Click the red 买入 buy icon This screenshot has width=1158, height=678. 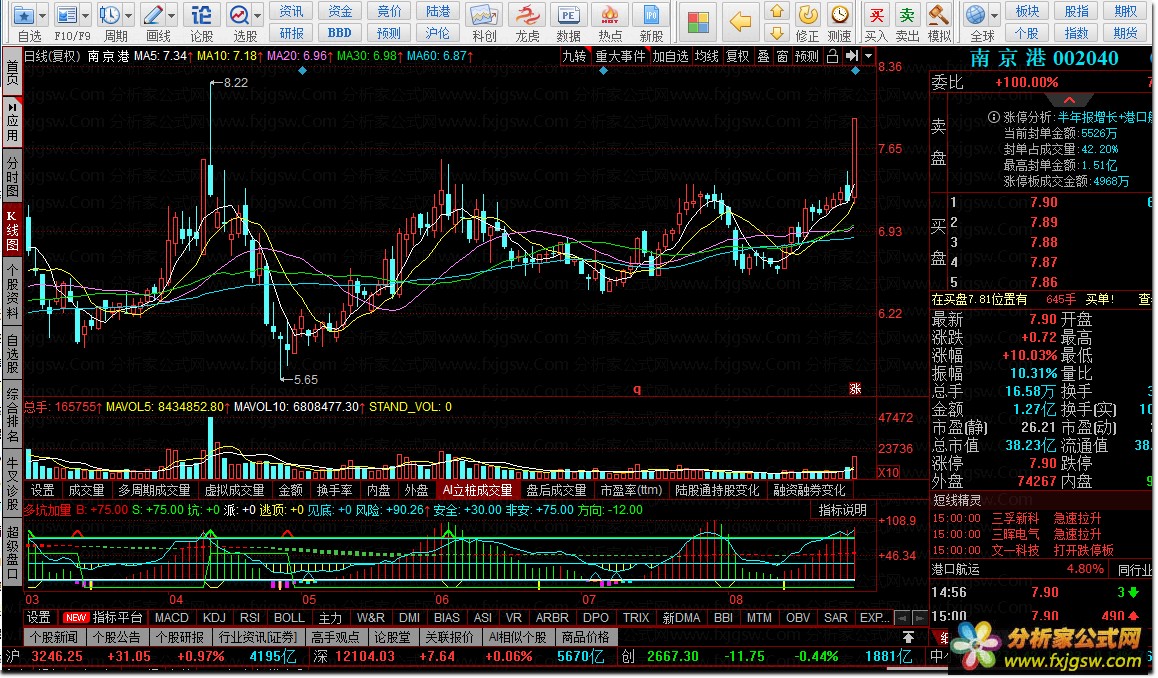(x=876, y=16)
